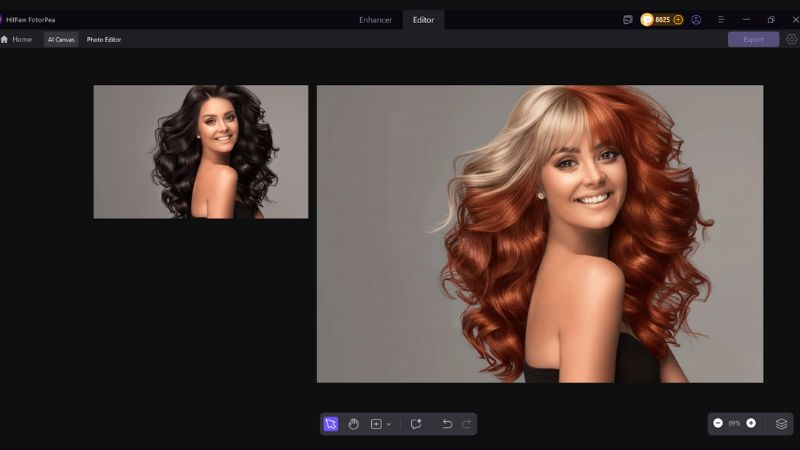Viewport: 800px width, 450px height.
Task: Select the arrow pointer tool
Action: coord(331,424)
